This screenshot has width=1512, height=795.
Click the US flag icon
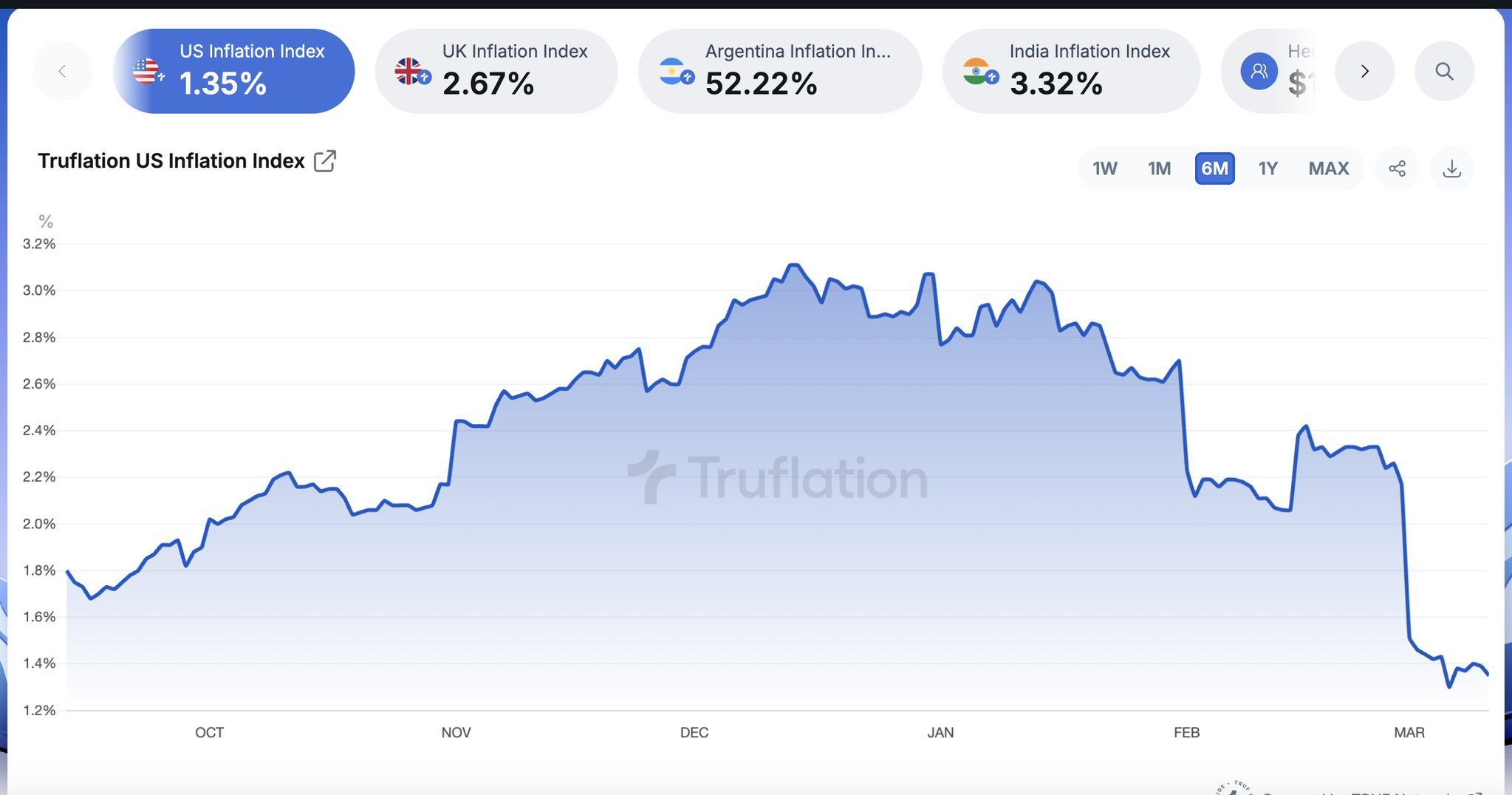[x=146, y=72]
